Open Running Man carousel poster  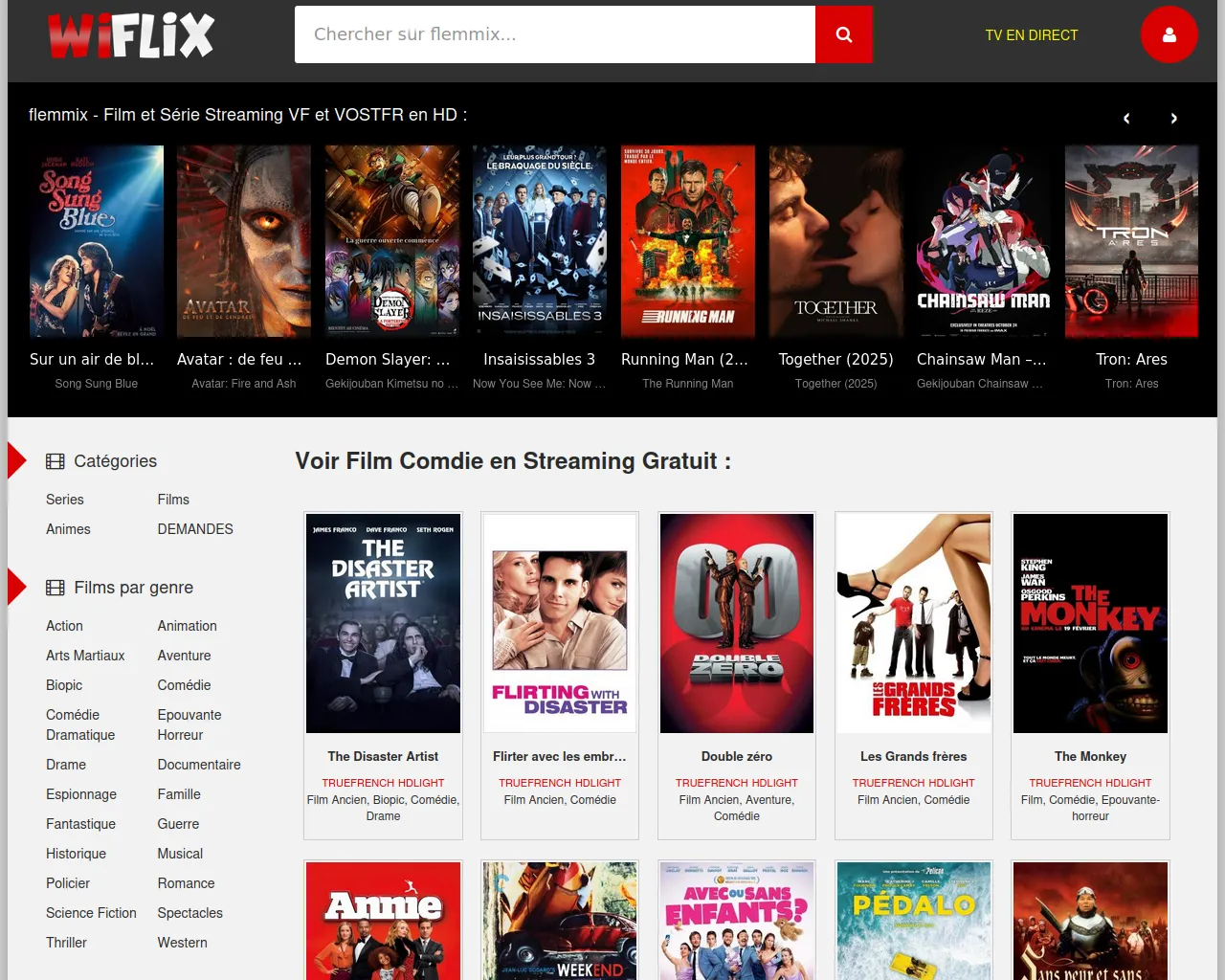[x=688, y=241]
